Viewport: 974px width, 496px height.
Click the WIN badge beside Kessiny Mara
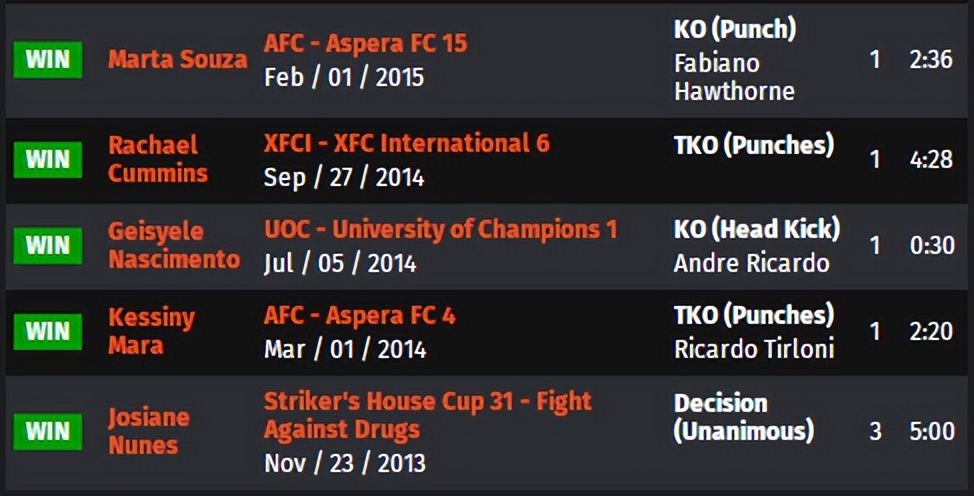pyautogui.click(x=47, y=331)
